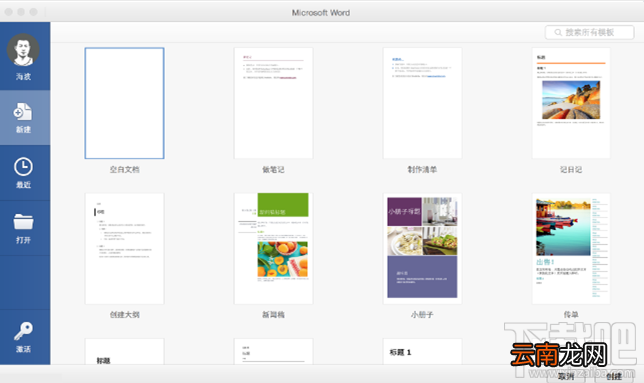Select the 制作清单 template thumbnail
The width and height of the screenshot is (644, 383).
click(x=422, y=103)
